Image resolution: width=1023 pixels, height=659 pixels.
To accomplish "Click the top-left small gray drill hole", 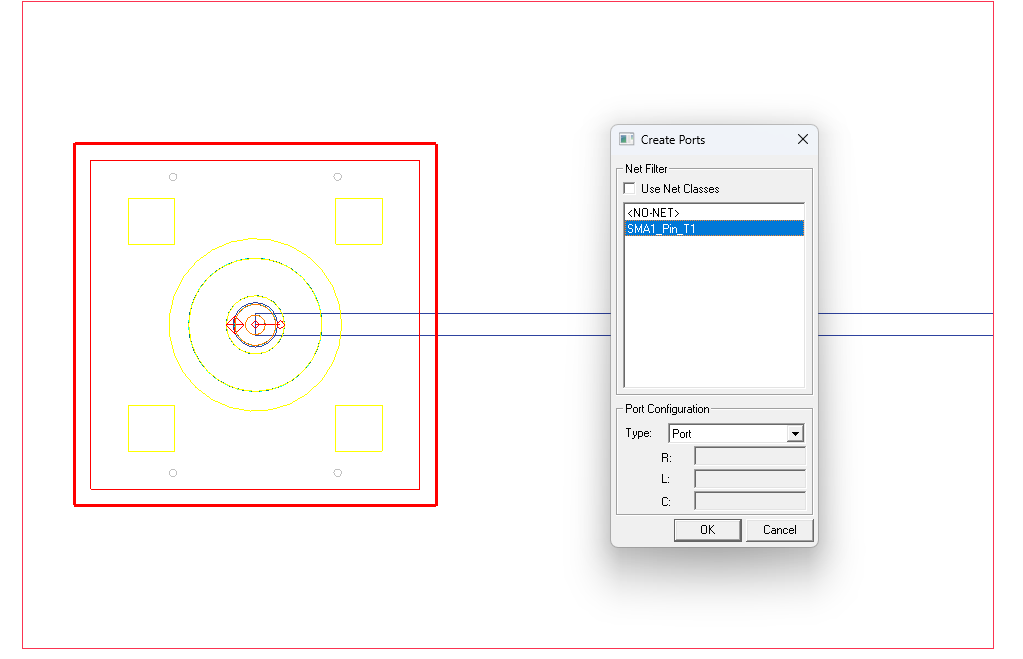I will [173, 177].
